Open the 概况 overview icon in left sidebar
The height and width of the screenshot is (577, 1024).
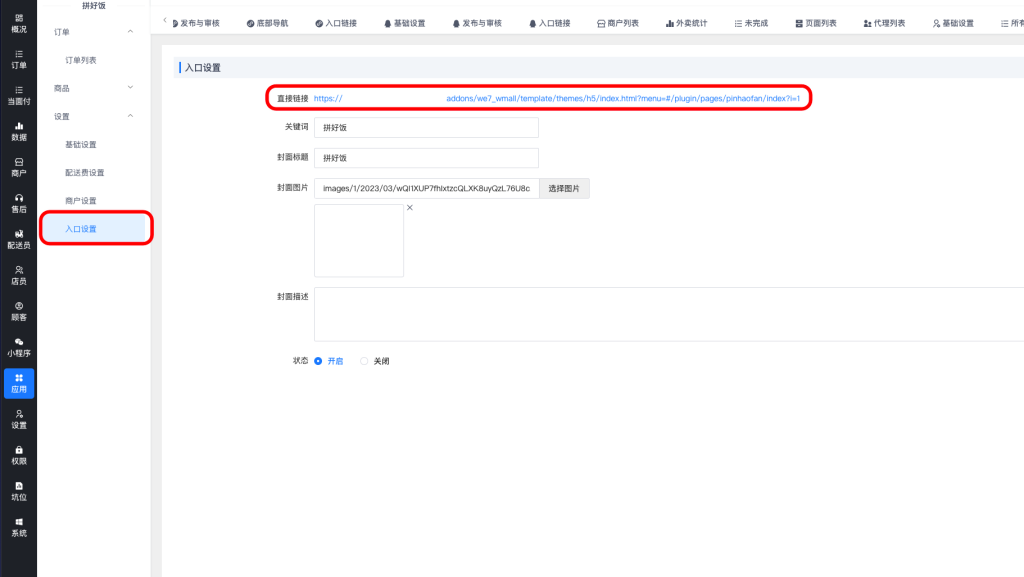[18, 24]
